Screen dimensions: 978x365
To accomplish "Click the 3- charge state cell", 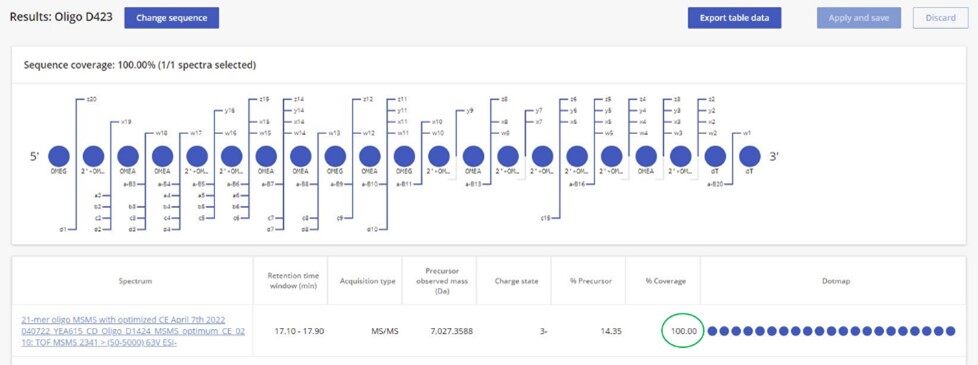I will point(544,331).
